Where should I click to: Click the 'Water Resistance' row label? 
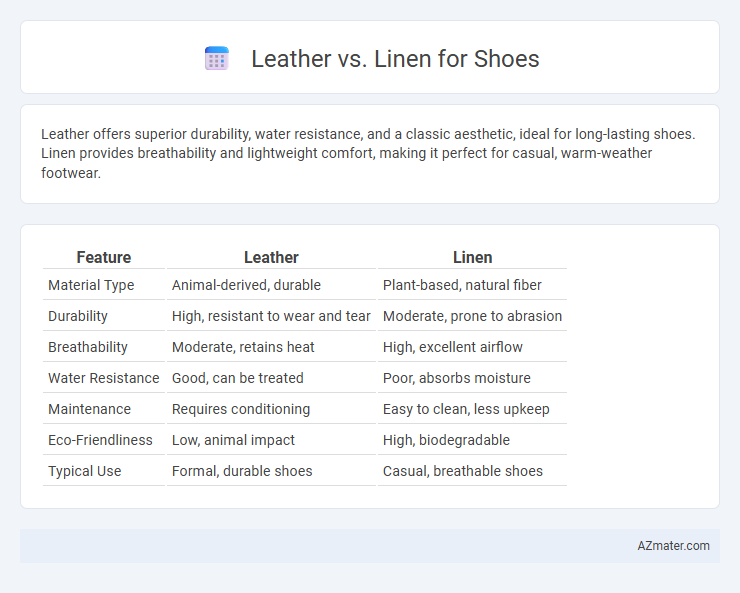pos(104,378)
